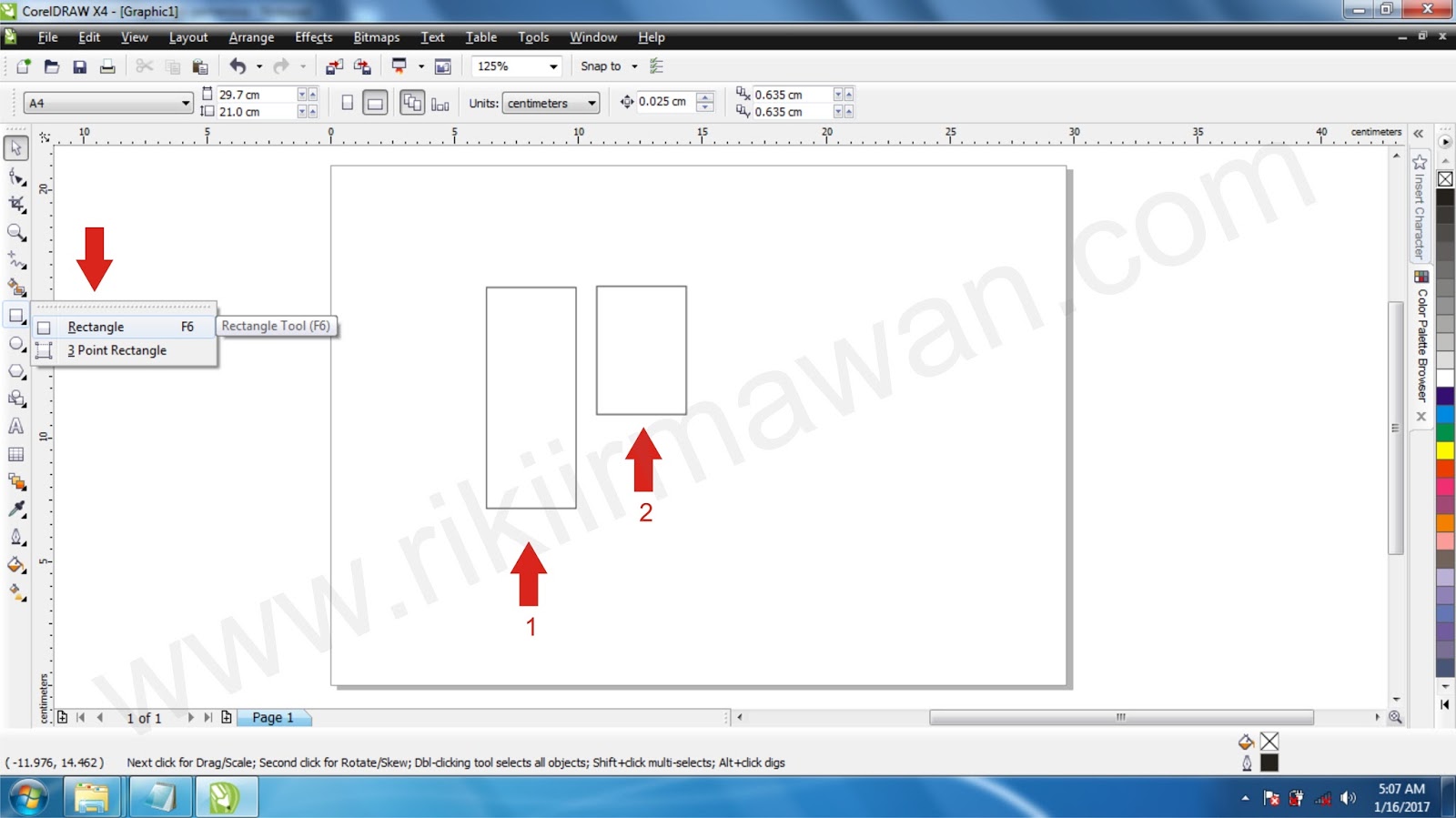Click the no-color swatch in palette
The image size is (1456, 818).
tap(1445, 178)
